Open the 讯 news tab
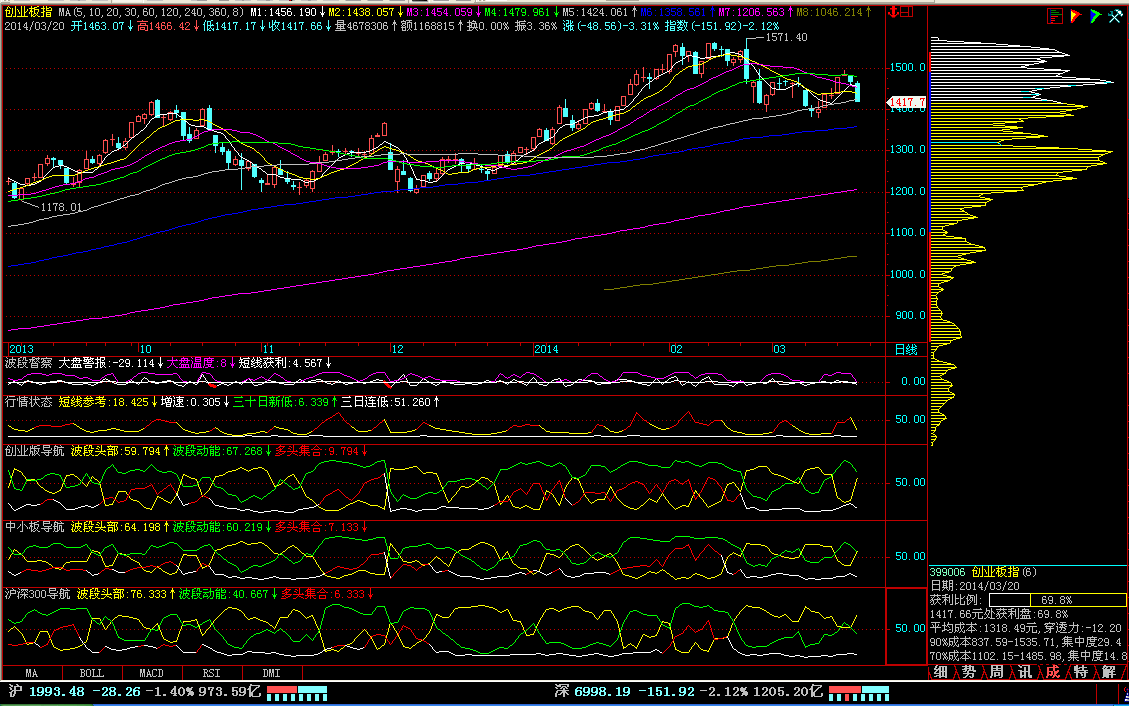The height and width of the screenshot is (706, 1129). pyautogui.click(x=1025, y=672)
